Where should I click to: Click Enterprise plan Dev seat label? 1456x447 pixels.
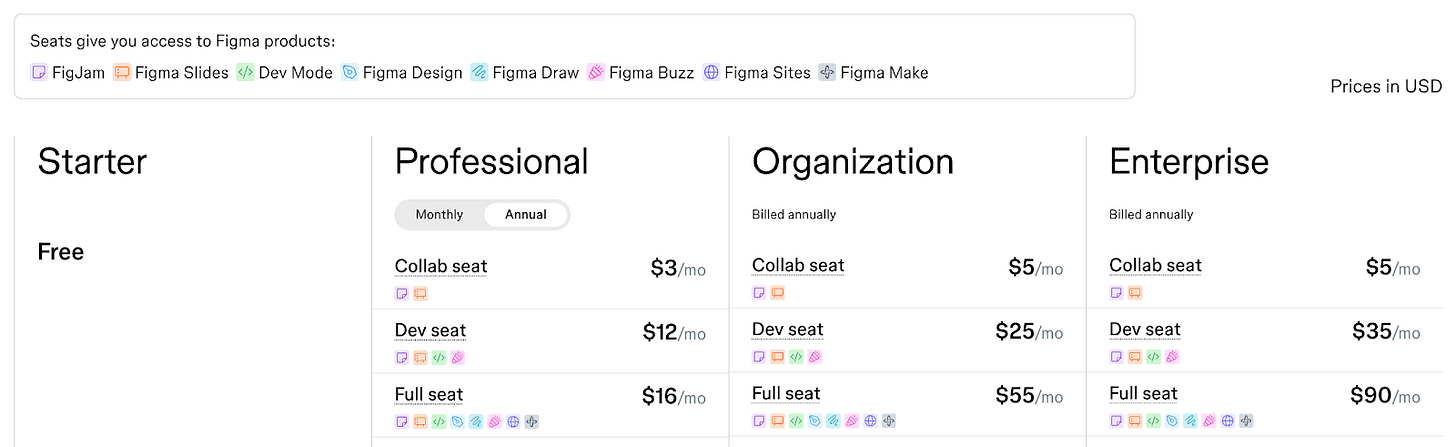point(1145,329)
